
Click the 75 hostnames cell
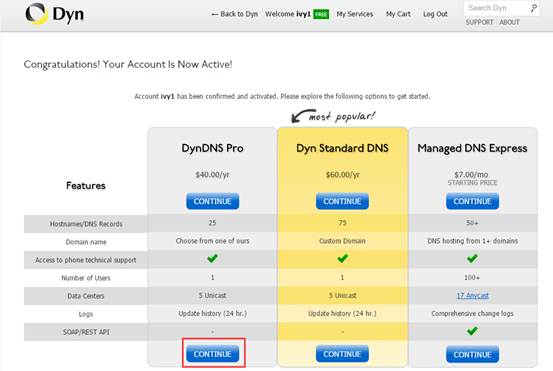pos(342,223)
